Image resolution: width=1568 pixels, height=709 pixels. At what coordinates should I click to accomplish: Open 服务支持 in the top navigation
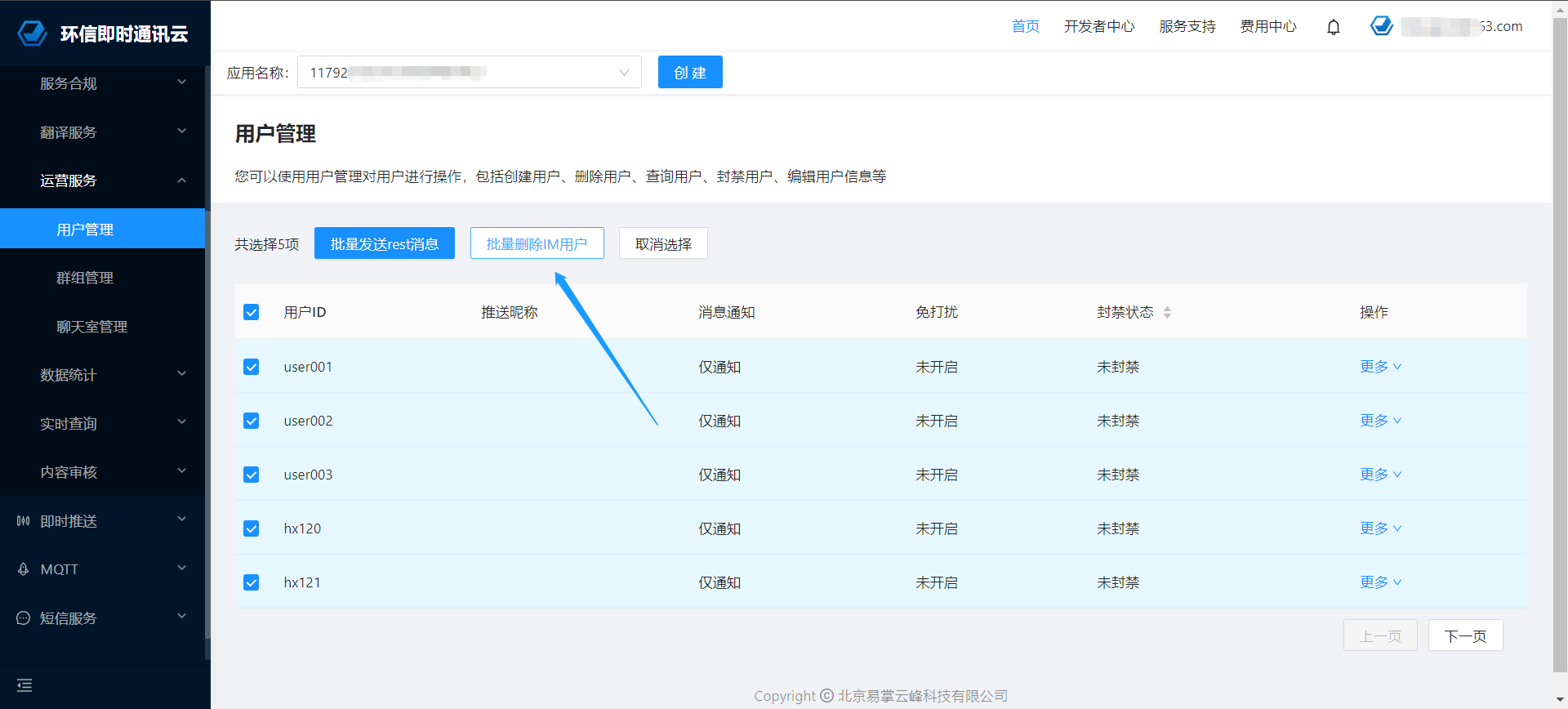click(1187, 26)
